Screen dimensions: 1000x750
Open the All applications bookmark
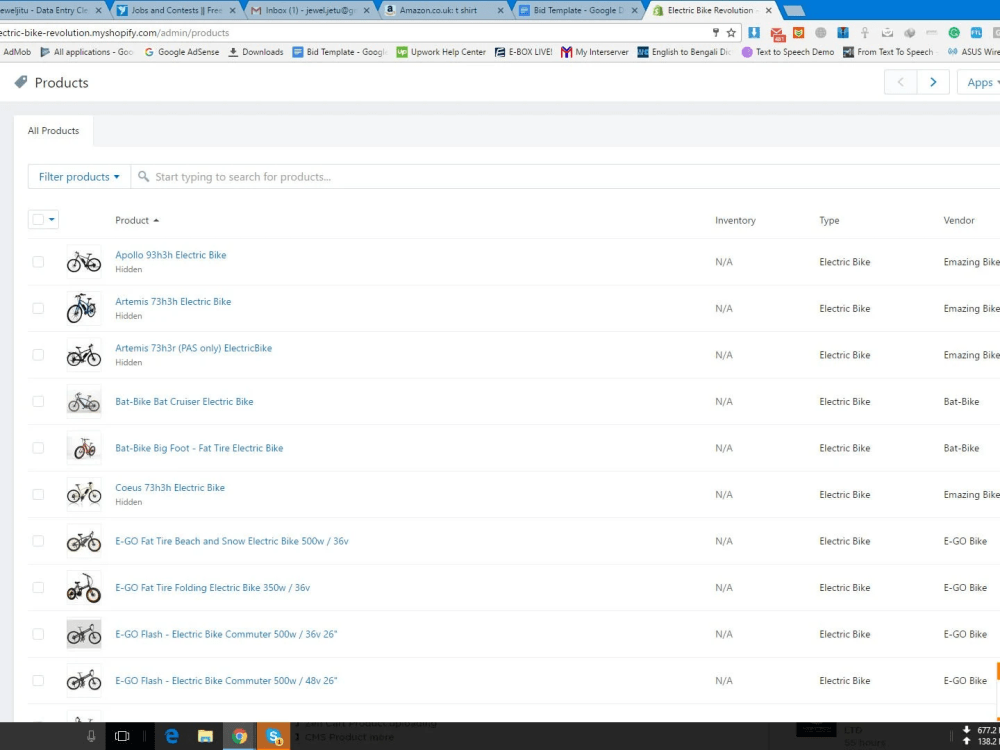click(x=87, y=52)
